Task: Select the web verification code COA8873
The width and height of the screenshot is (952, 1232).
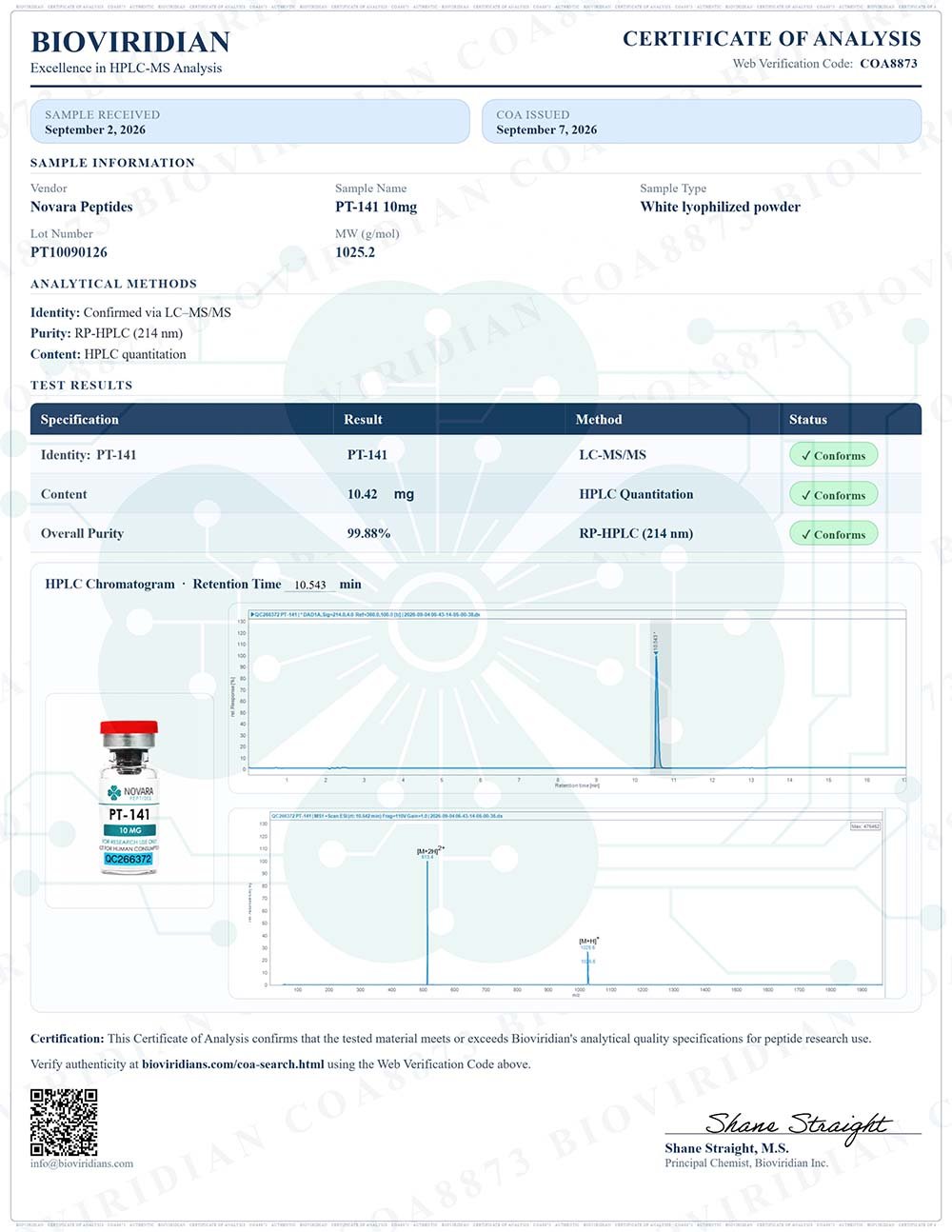Action: tap(888, 64)
